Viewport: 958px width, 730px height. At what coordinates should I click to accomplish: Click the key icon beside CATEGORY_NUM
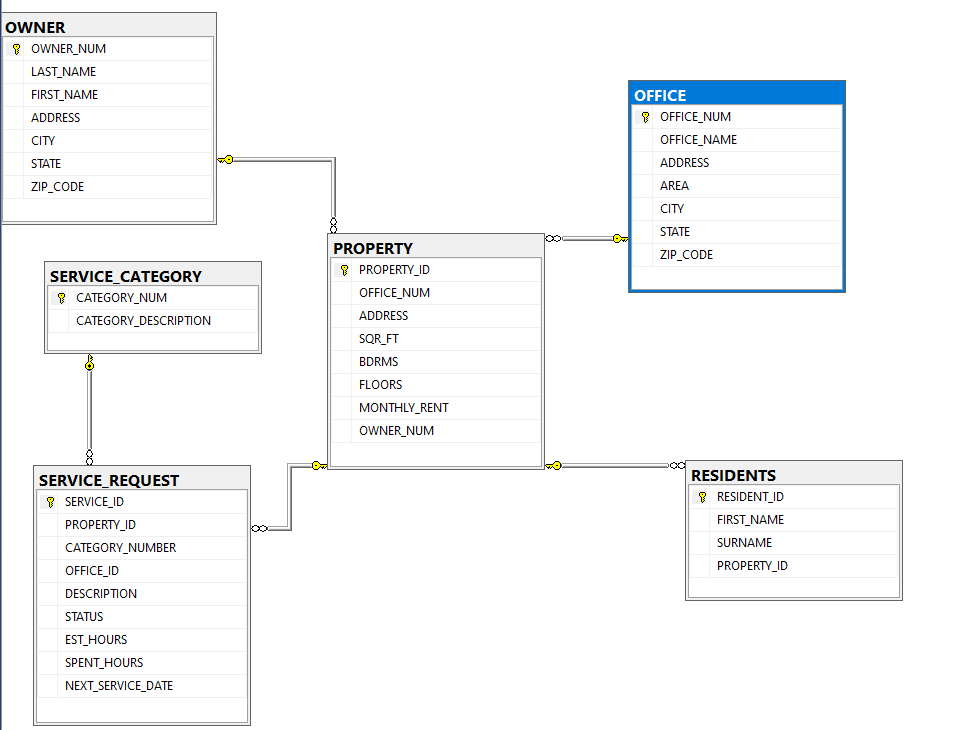[x=62, y=297]
